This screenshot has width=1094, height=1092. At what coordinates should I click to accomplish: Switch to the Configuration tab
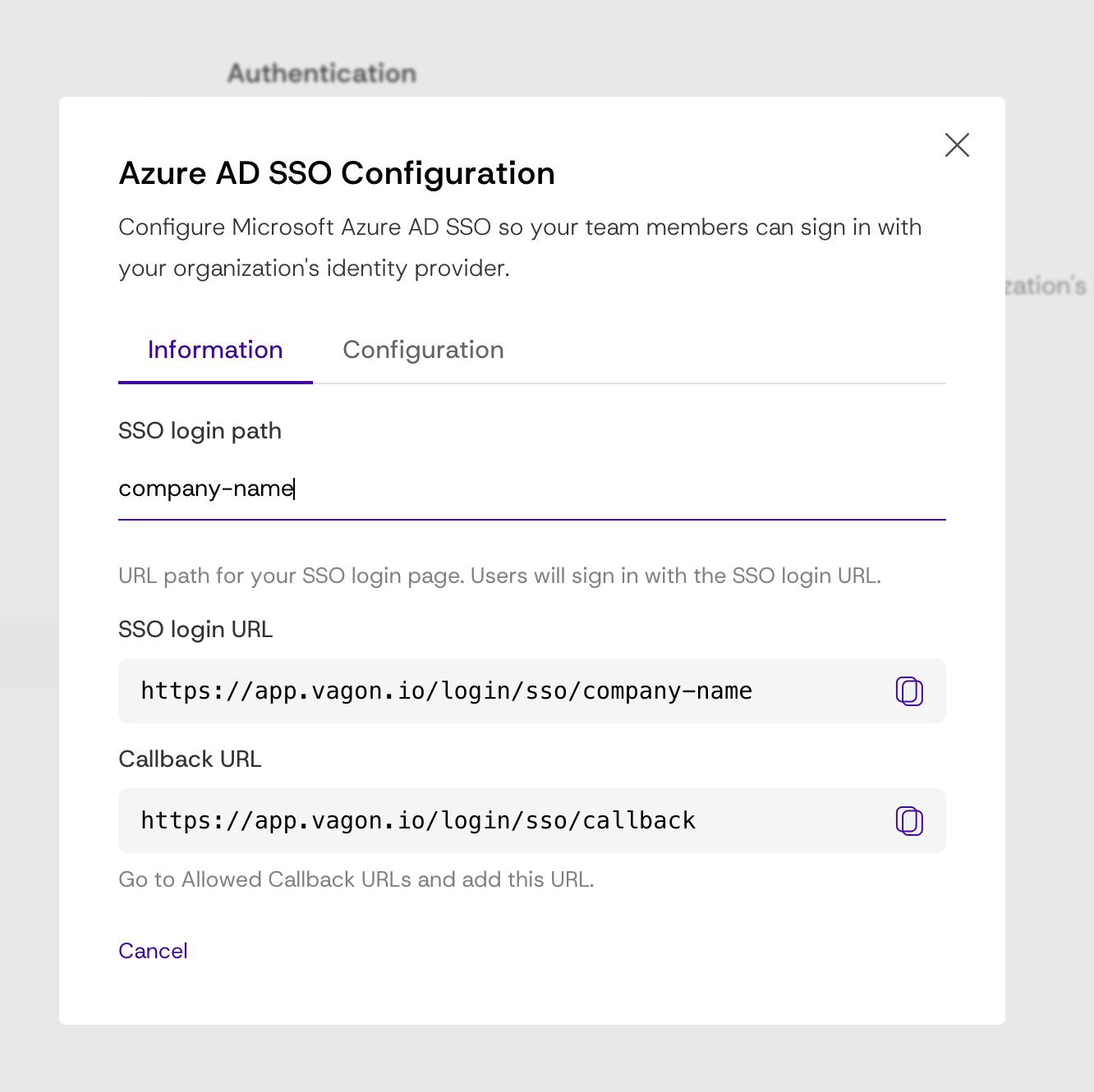click(x=423, y=351)
